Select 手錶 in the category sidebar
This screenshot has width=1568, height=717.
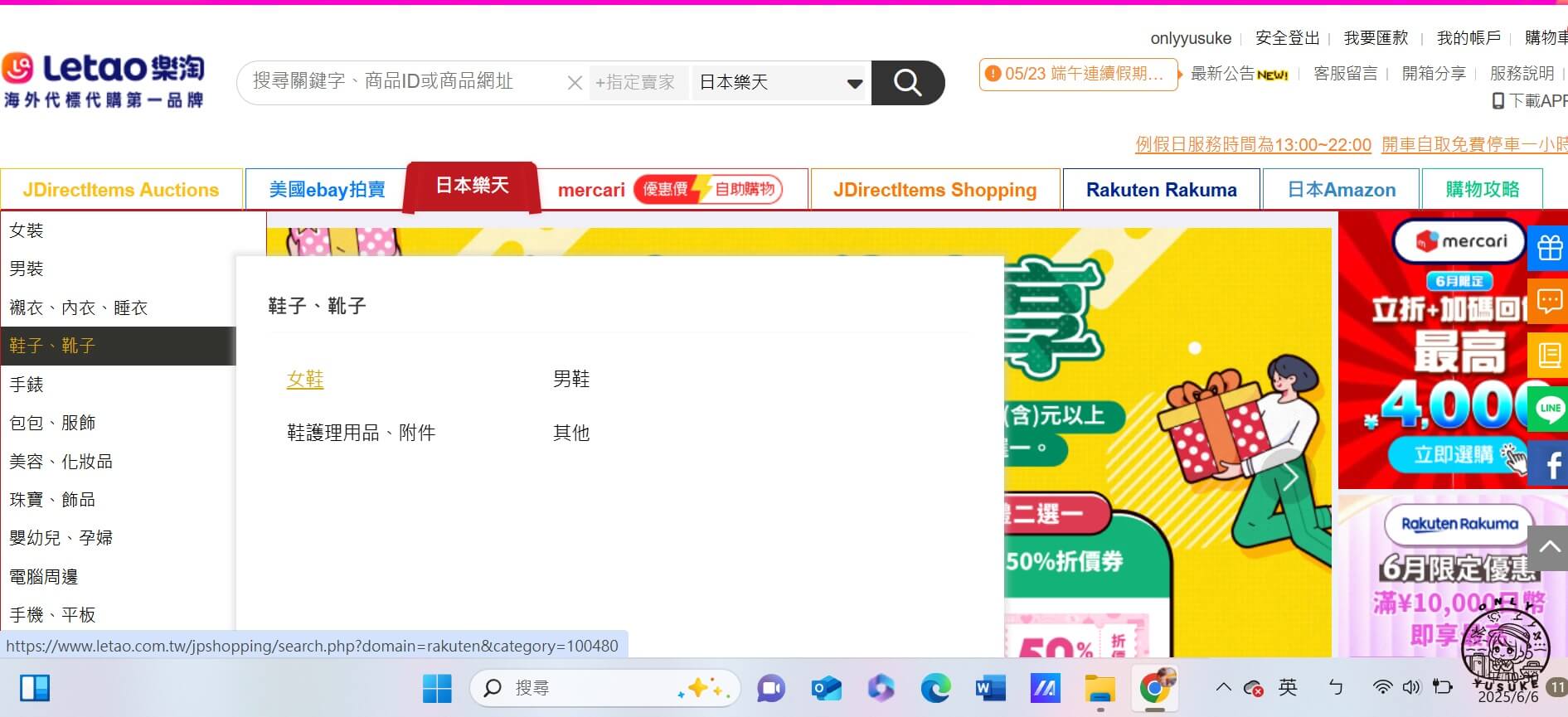point(27,385)
